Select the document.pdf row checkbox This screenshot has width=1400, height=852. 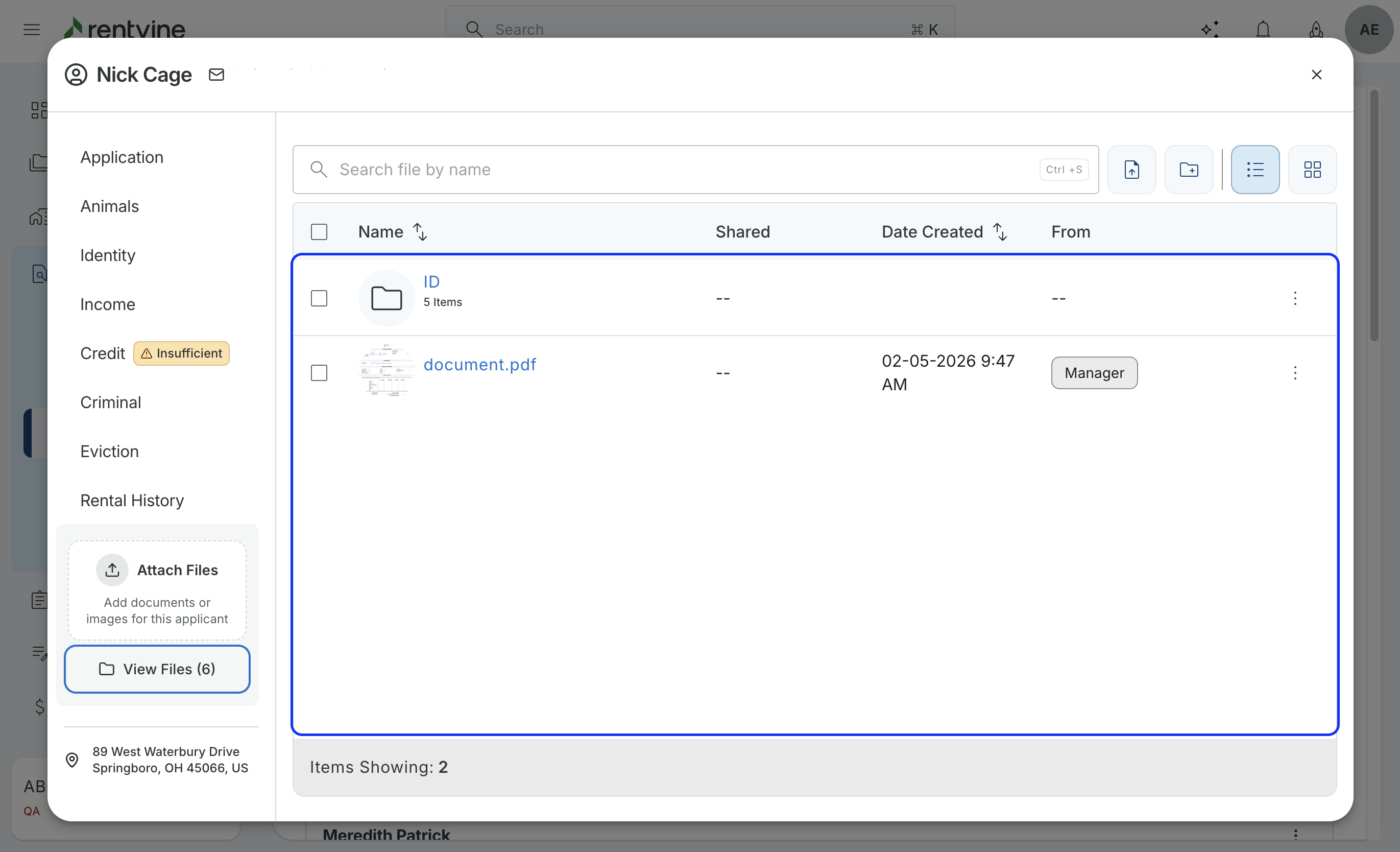(x=319, y=373)
